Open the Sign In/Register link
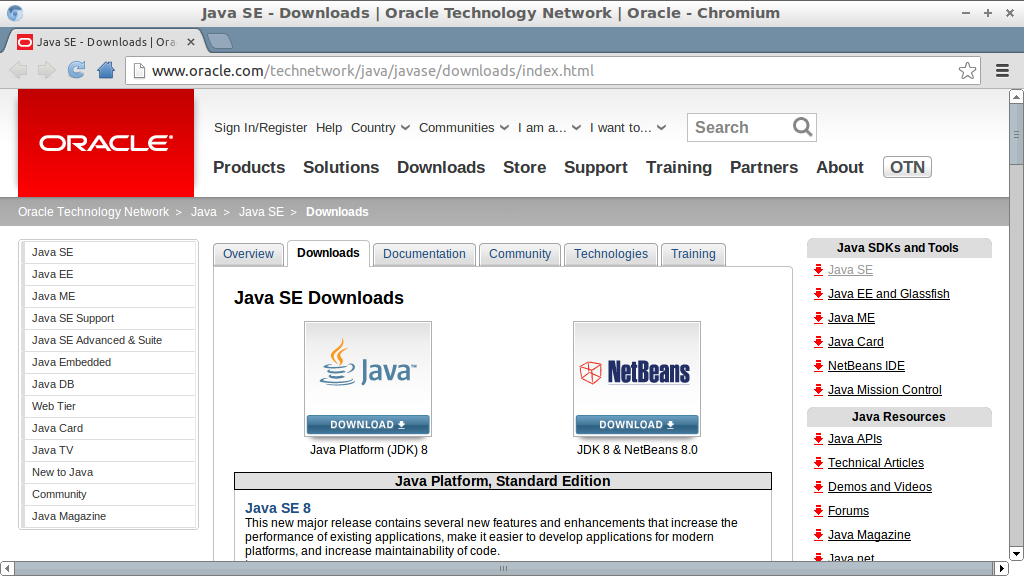Viewport: 1024px width, 576px height. pyautogui.click(x=260, y=128)
